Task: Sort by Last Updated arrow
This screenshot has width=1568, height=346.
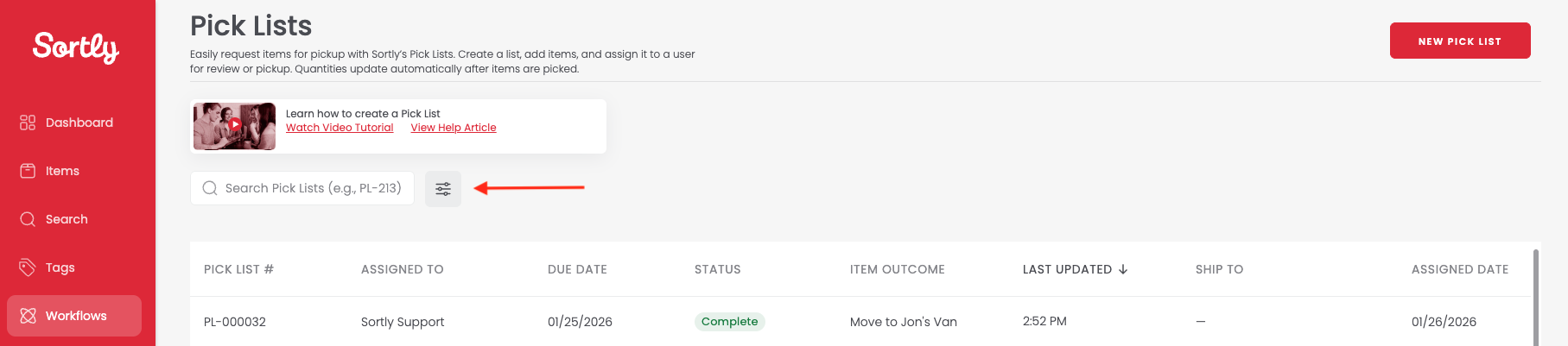Action: [1123, 269]
